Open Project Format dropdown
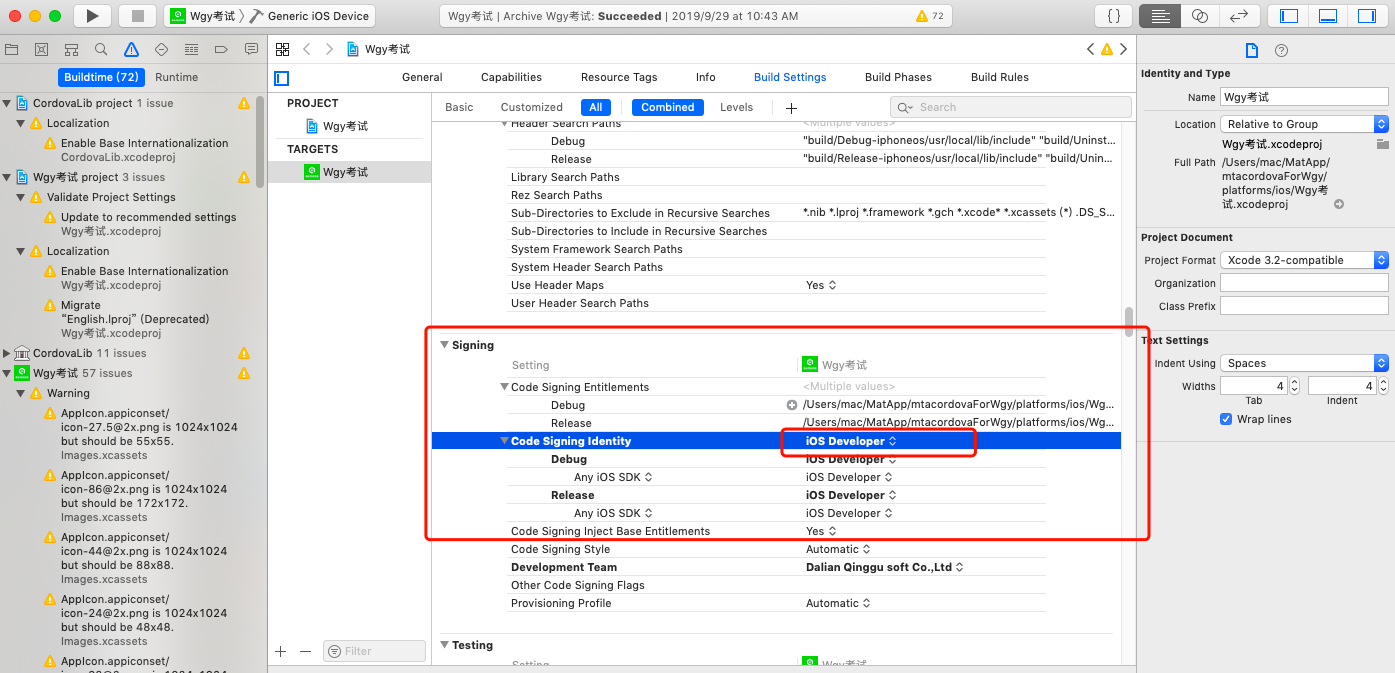This screenshot has height=673, width=1395. pyautogui.click(x=1304, y=260)
